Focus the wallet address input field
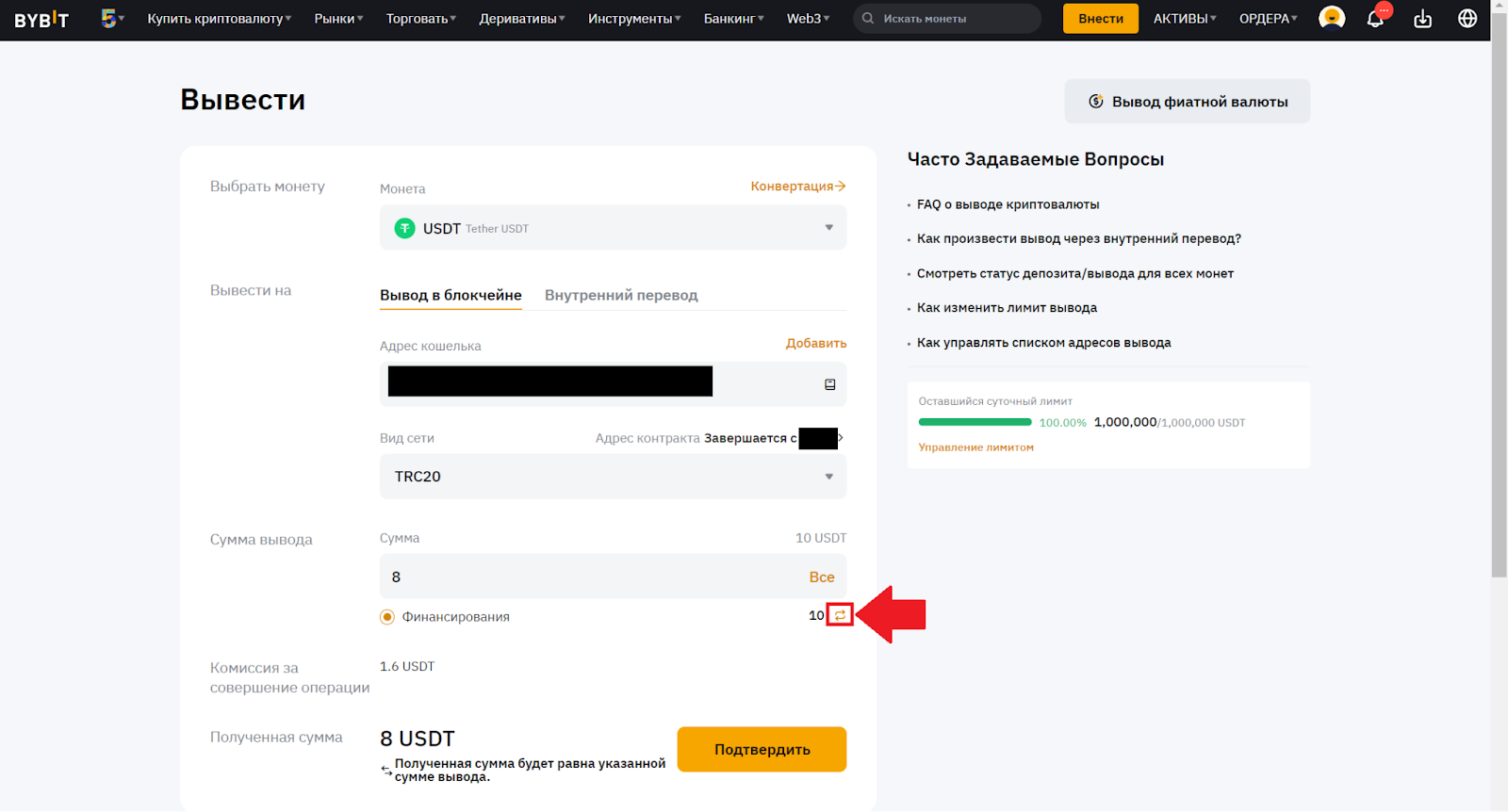 tap(613, 384)
